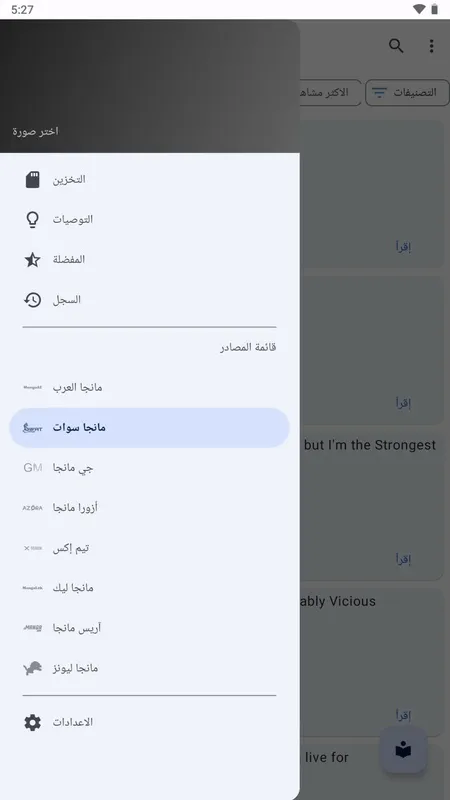
Task: Open history via the clock icon
Action: tap(33, 299)
